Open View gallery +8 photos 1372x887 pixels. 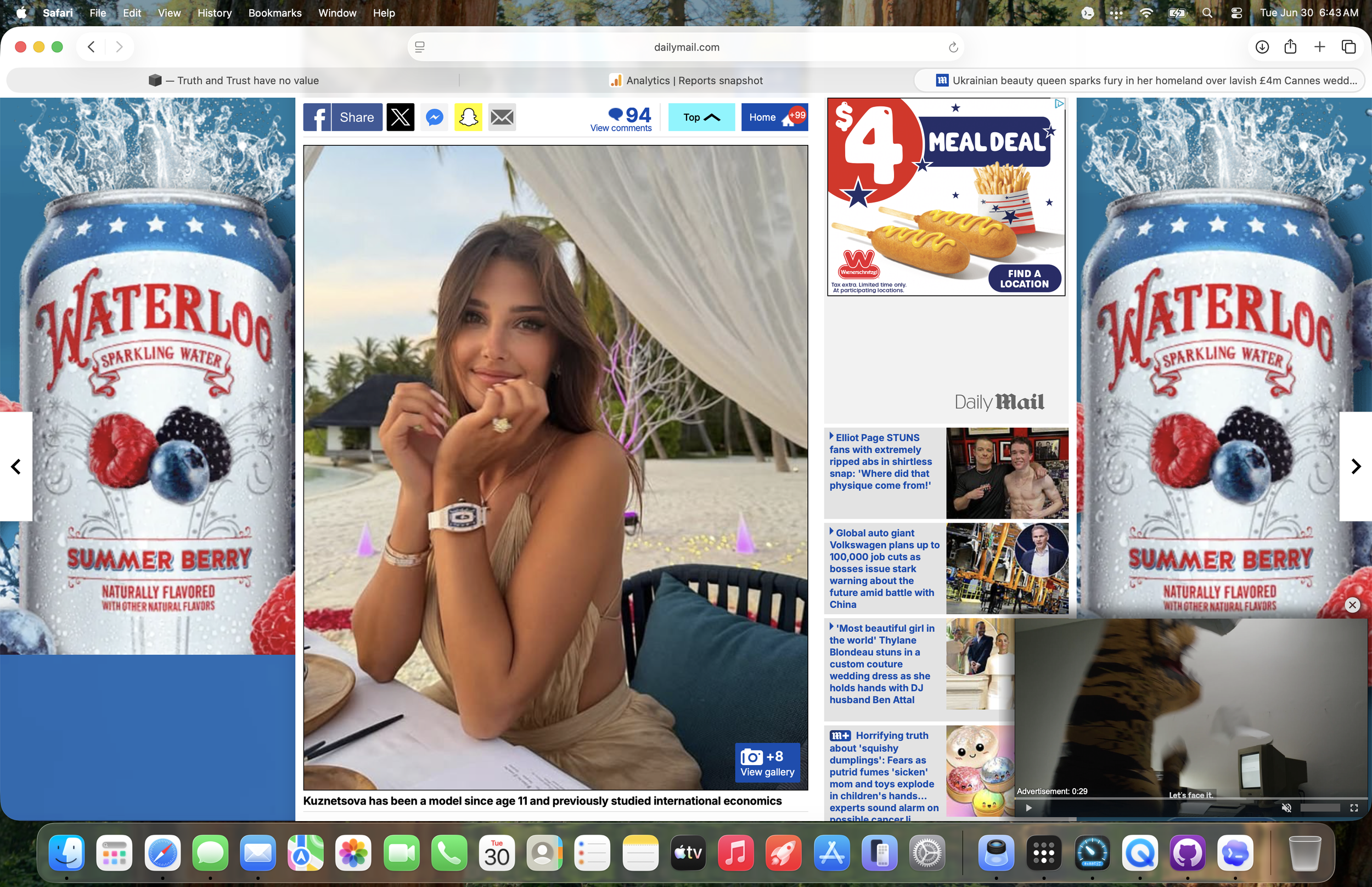(767, 763)
